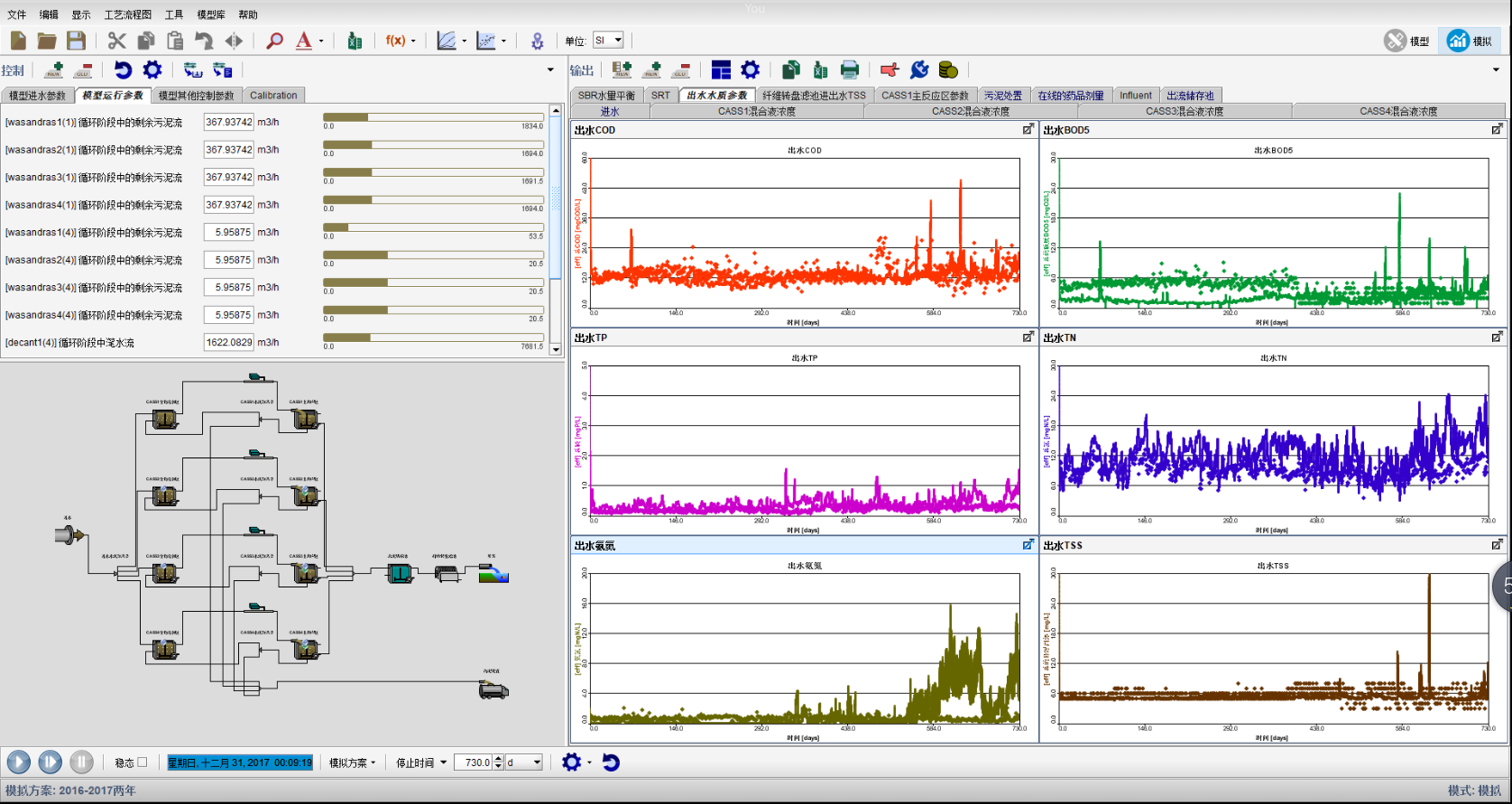Expand the 模拟方案 scenario dropdown
Viewport: 1512px width, 804px height.
coord(352,763)
